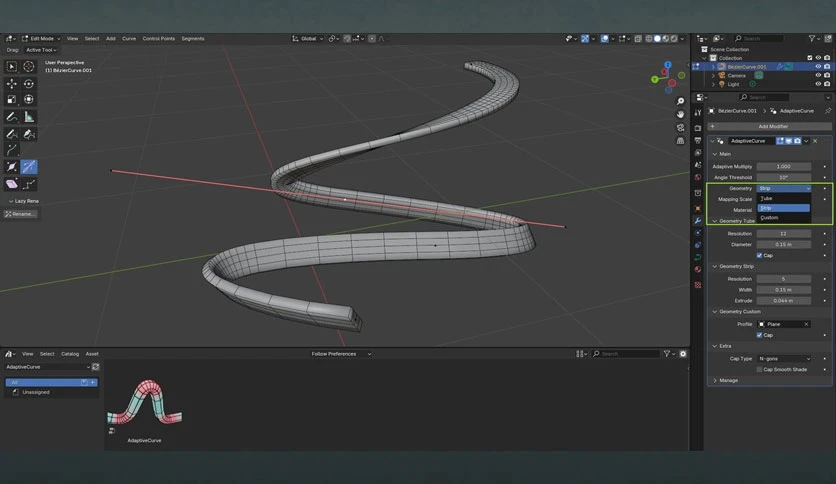Select the Curve Pen tool
The image size is (836, 484).
[29, 134]
